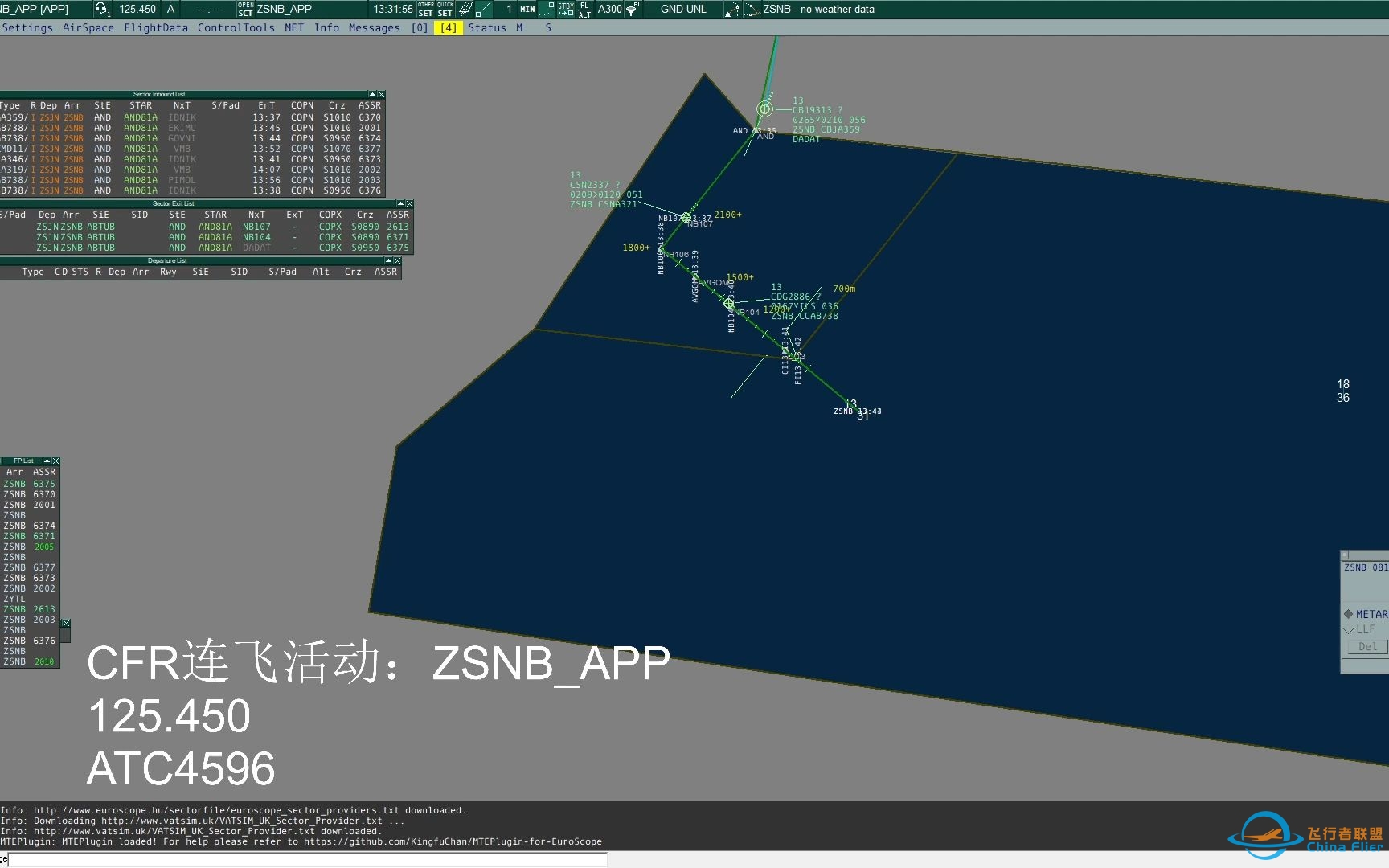The width and height of the screenshot is (1389, 868).
Task: Click the OTHER SET toolbar button
Action: [x=426, y=9]
